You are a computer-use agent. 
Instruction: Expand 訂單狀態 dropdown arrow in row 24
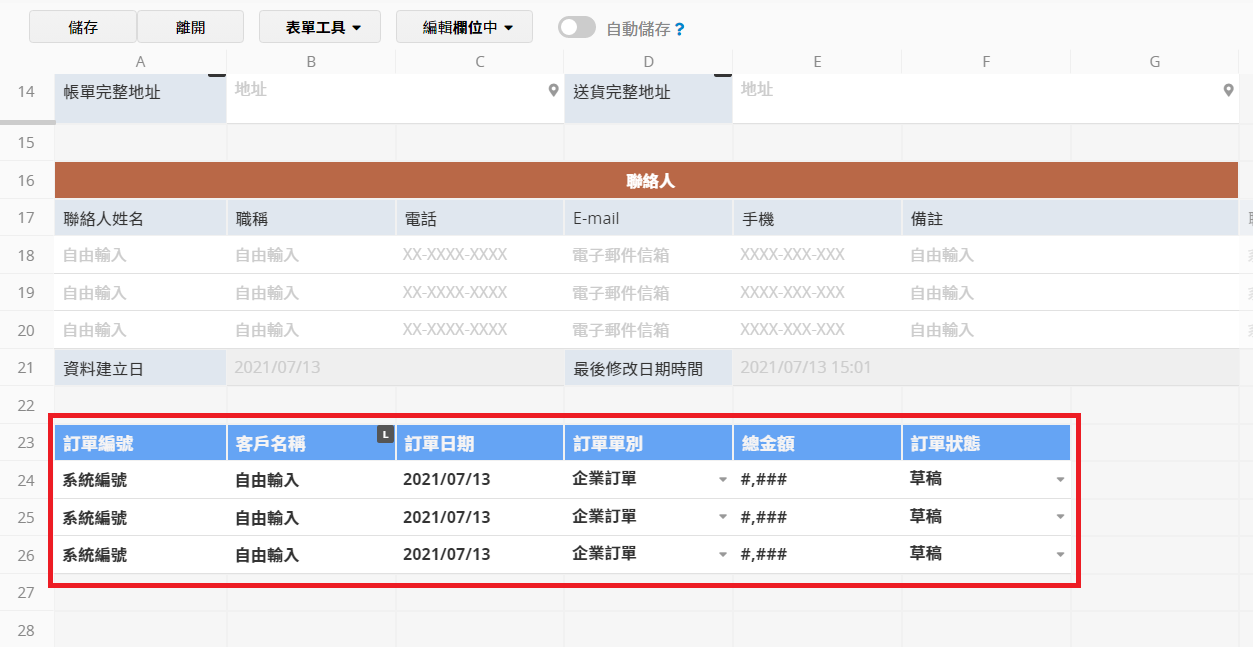pos(1060,480)
